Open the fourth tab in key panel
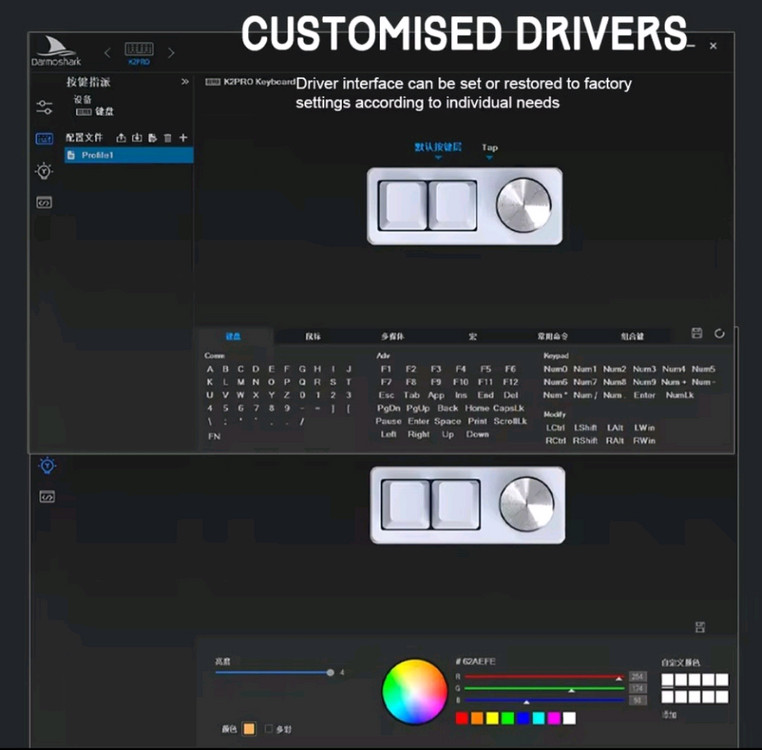 [473, 337]
